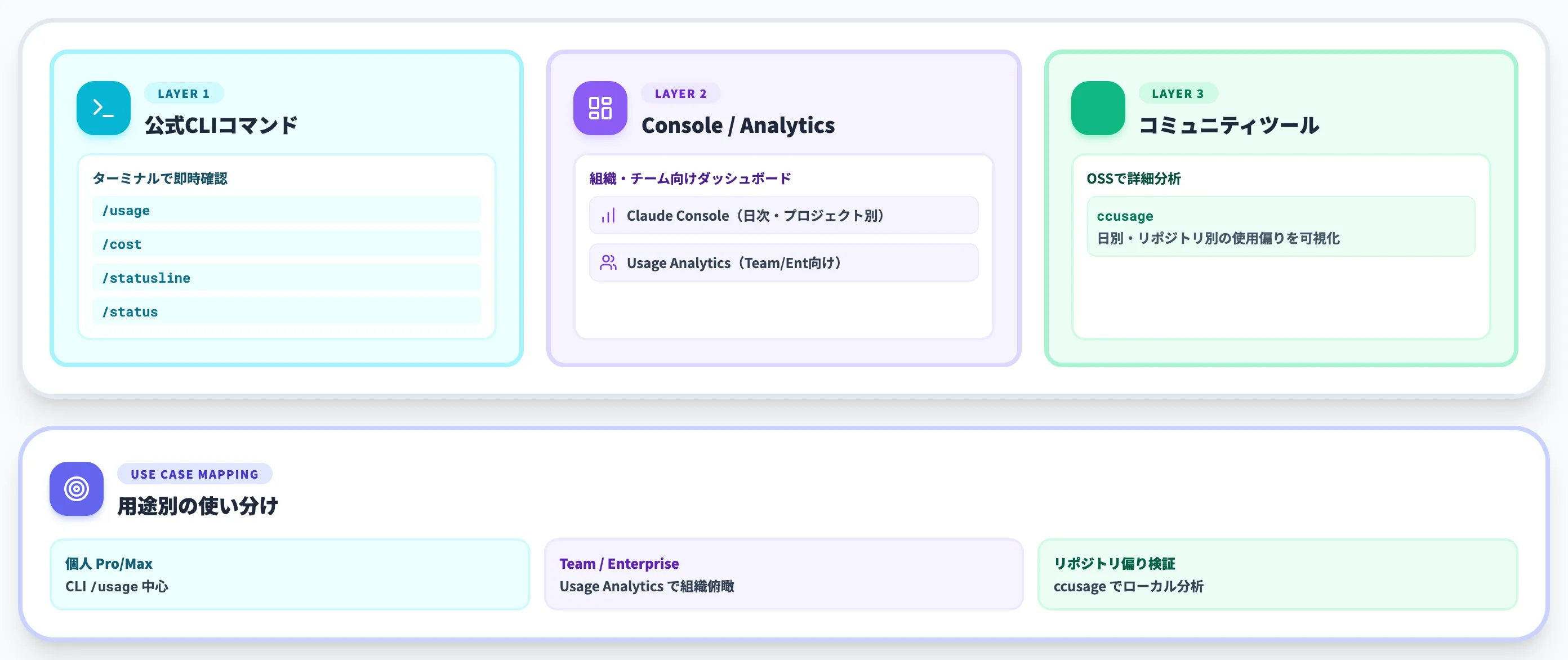This screenshot has height=660, width=1568.
Task: Click the コミュニティツール heading
Action: 1229,126
